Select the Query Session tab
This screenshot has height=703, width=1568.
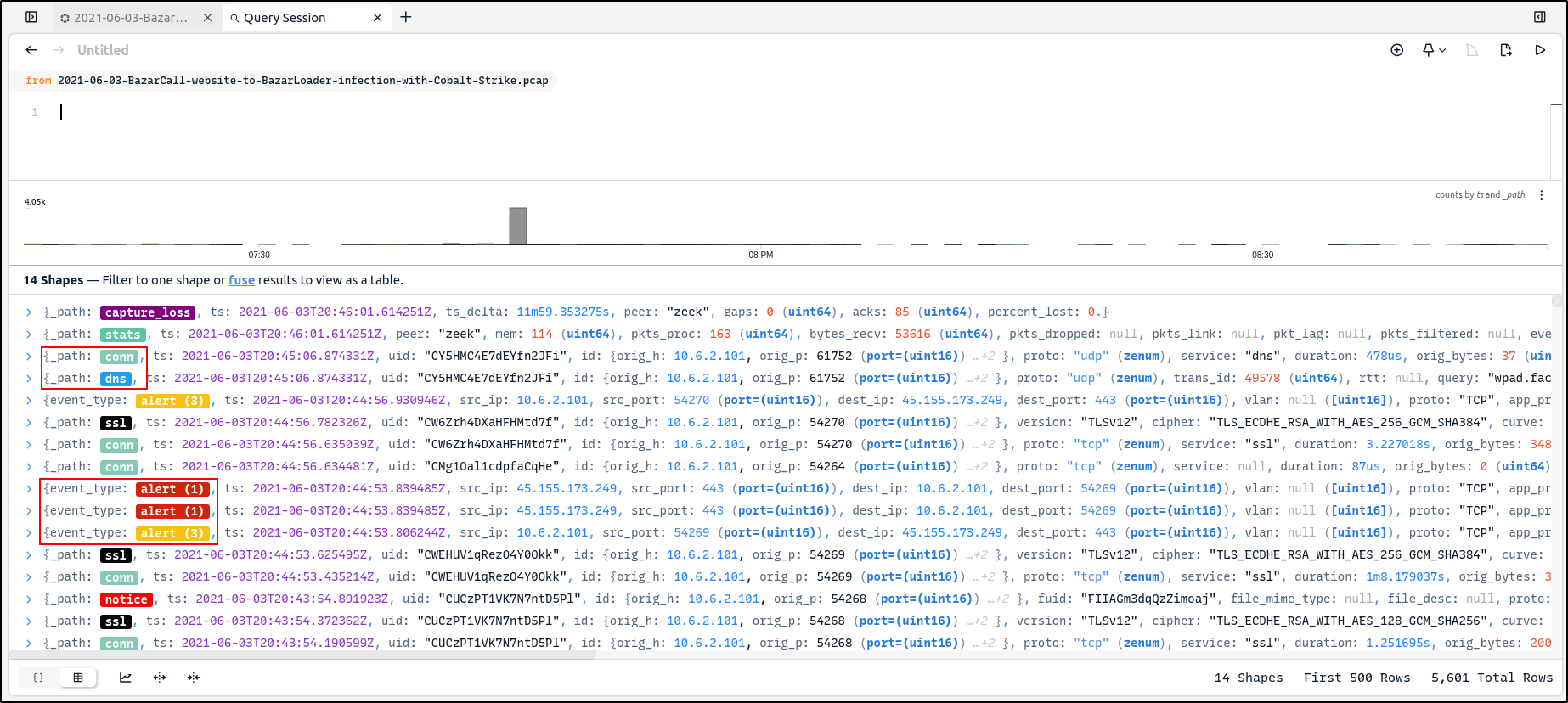click(285, 18)
